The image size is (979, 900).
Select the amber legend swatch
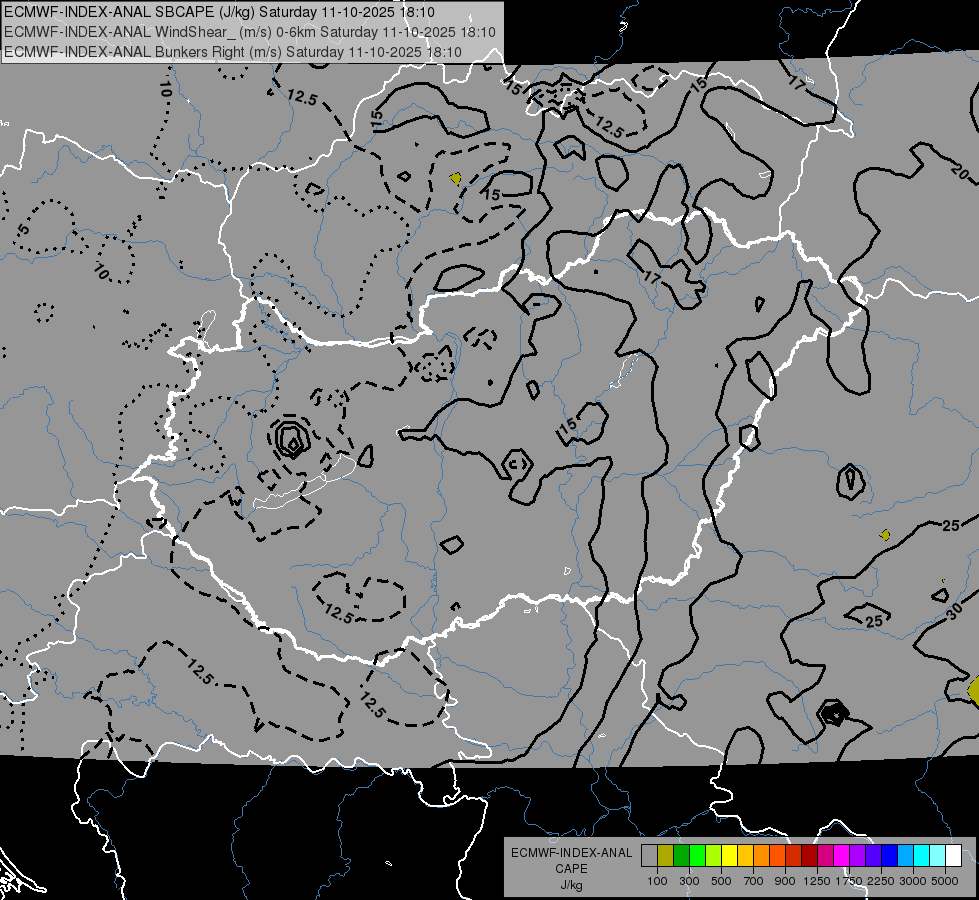coord(745,855)
